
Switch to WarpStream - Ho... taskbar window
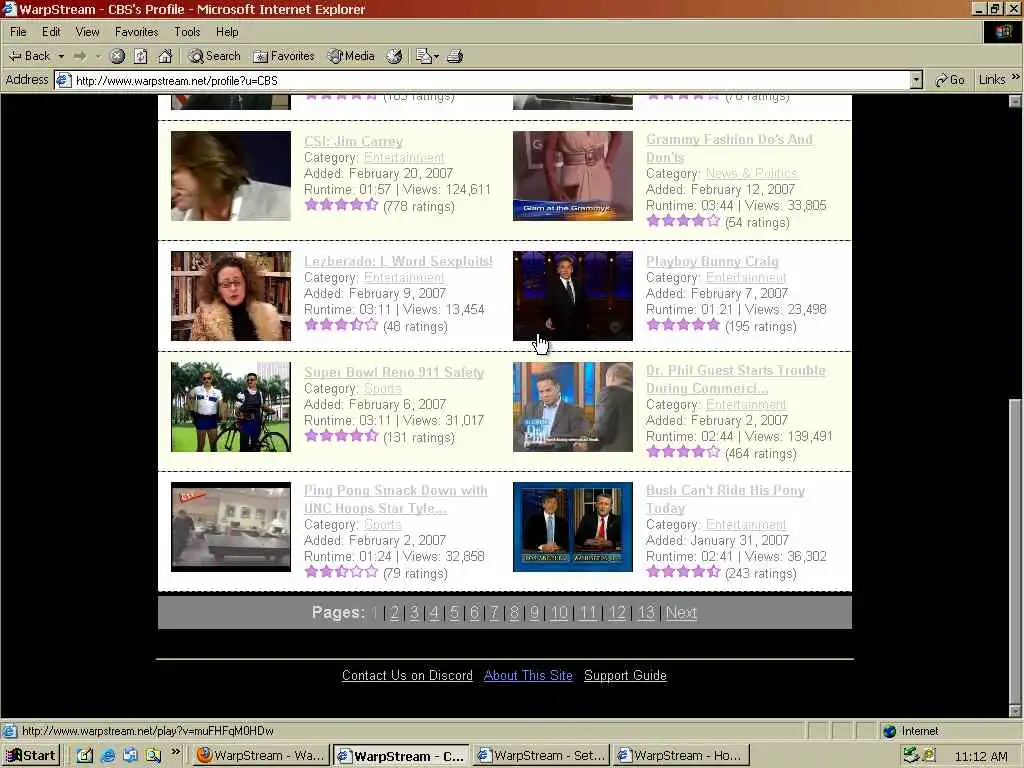tap(680, 756)
